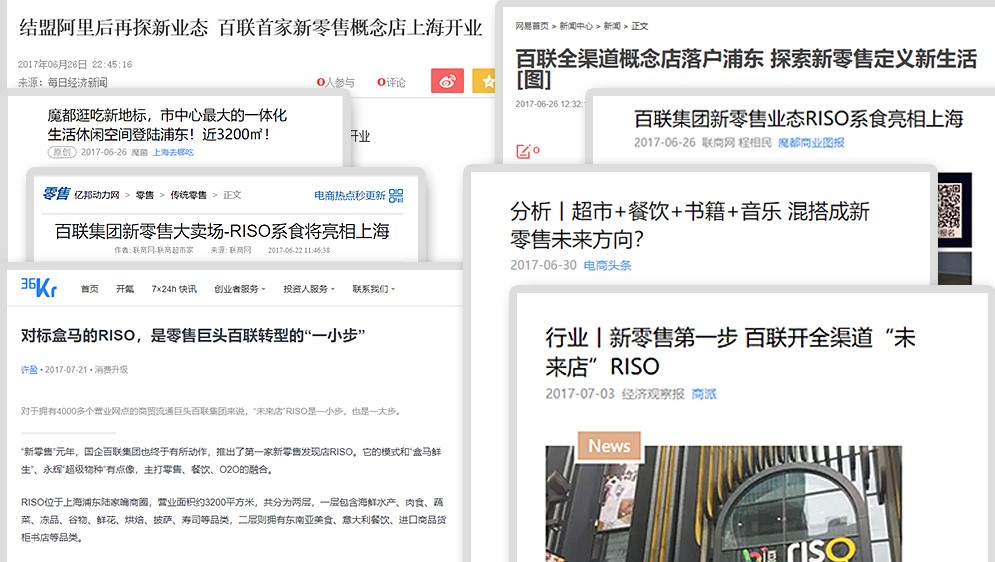This screenshot has width=995, height=562.
Task: Click headline 分析丨超市+餐饮+书籍+音乐
Action: point(690,225)
